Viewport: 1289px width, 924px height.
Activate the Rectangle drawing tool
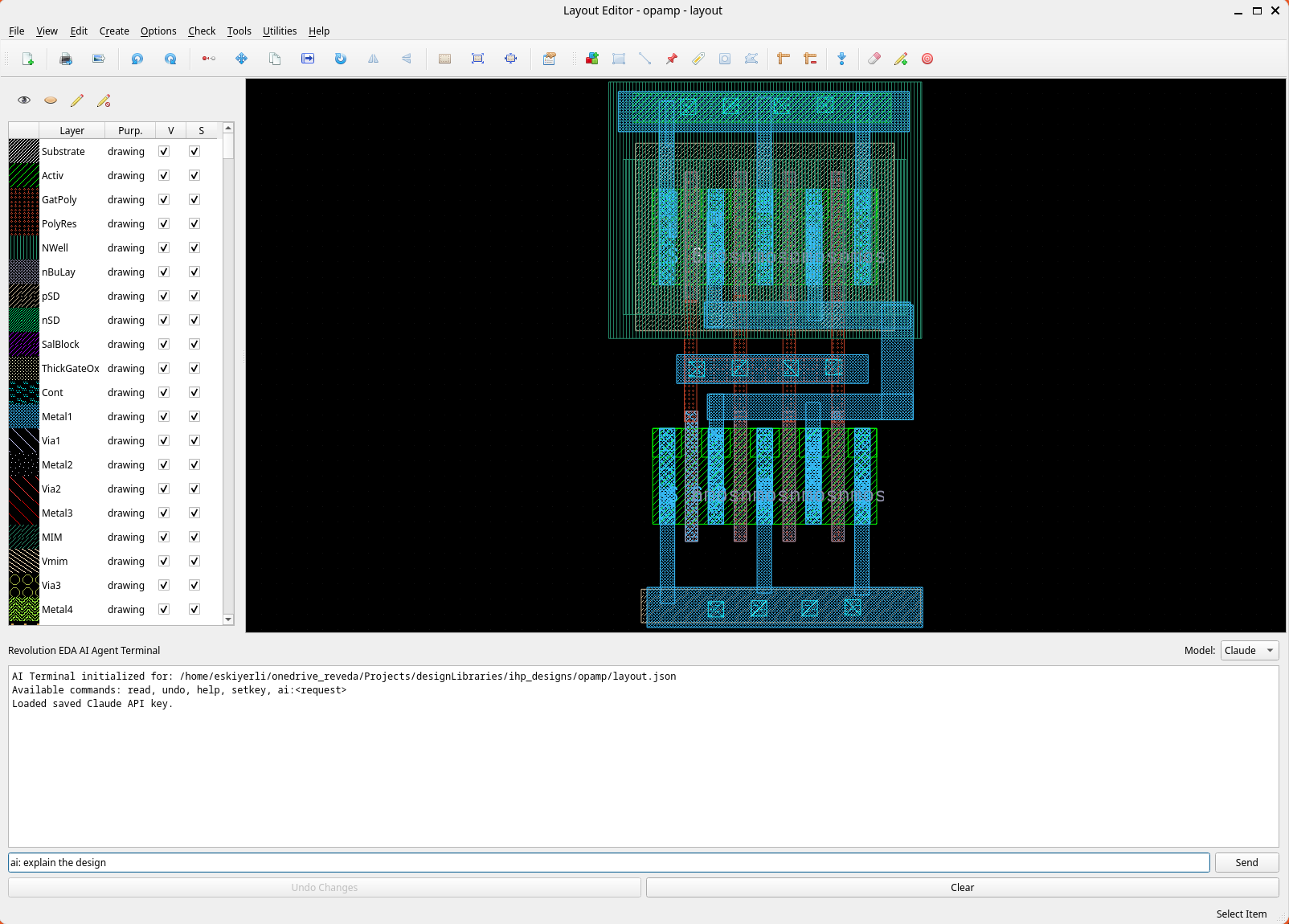click(618, 59)
